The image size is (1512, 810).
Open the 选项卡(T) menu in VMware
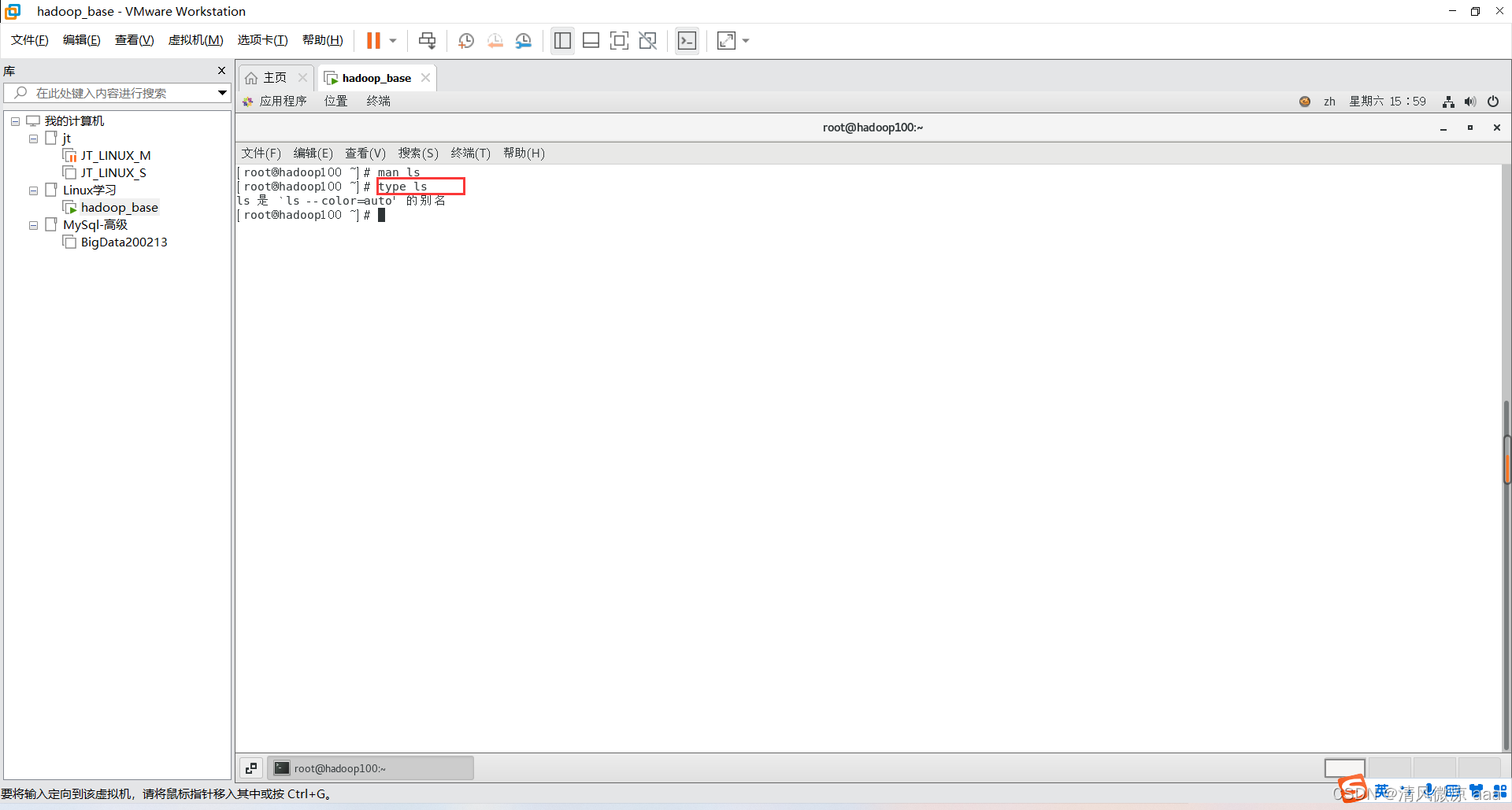263,40
